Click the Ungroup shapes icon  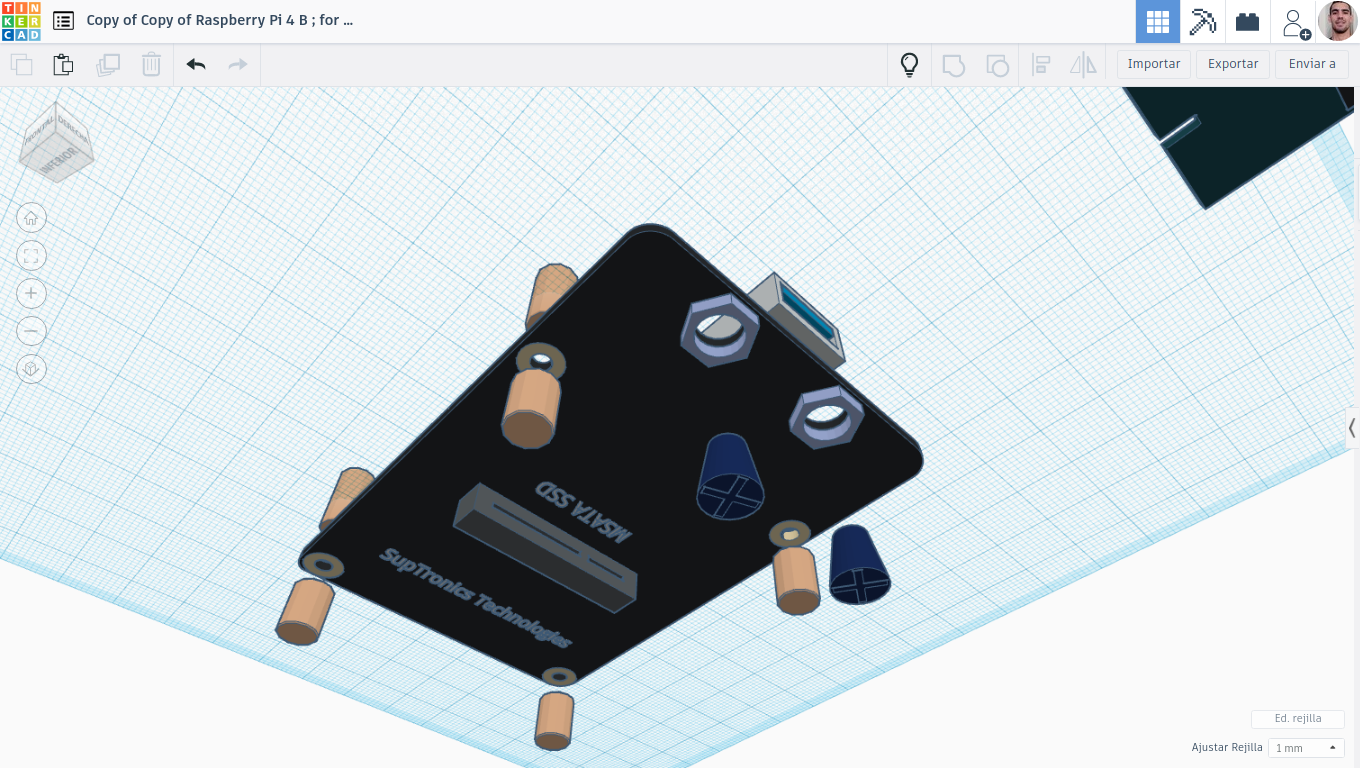pos(997,65)
